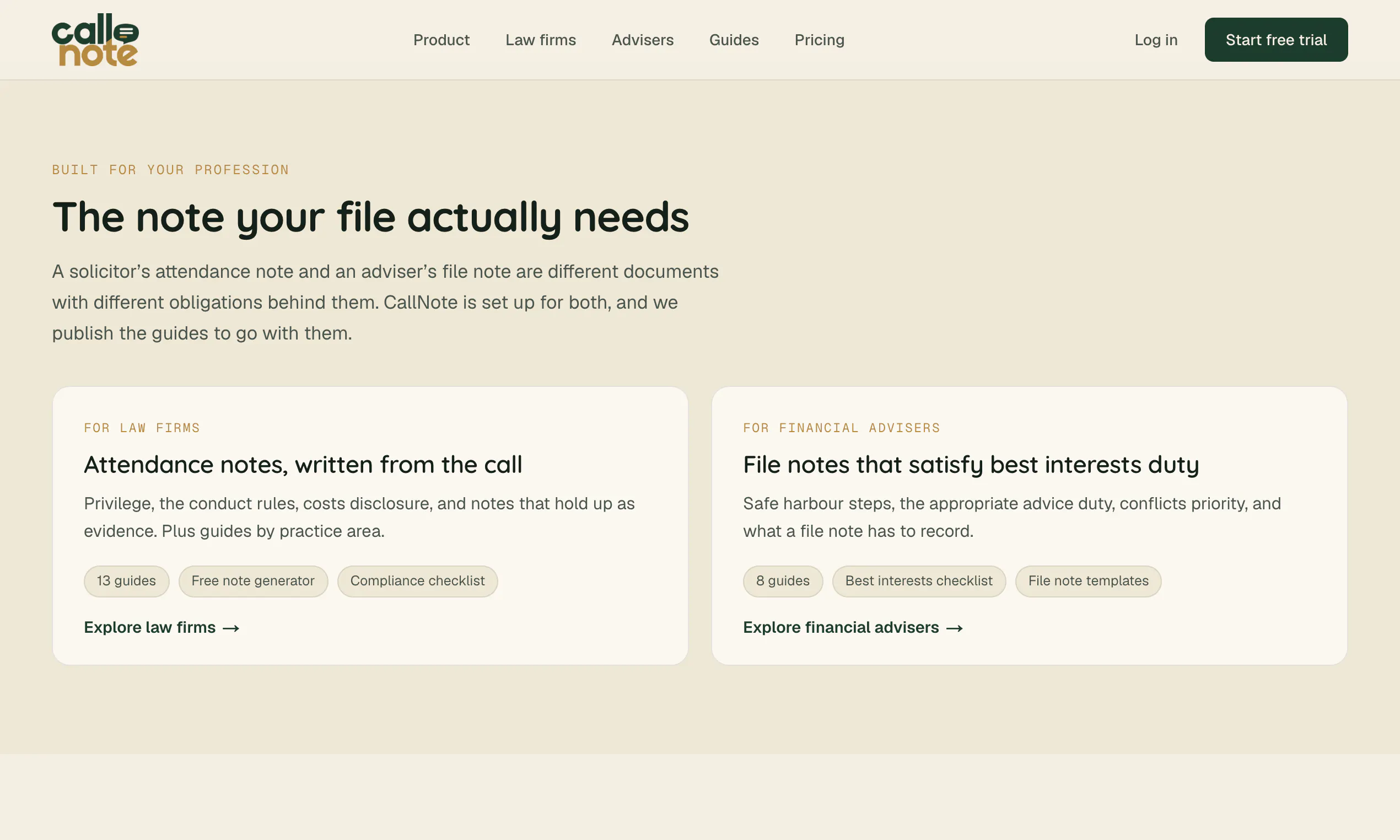Click the text 'Privilege, the conduct rules, costs disclosure'
Image resolution: width=1400 pixels, height=840 pixels.
click(259, 503)
